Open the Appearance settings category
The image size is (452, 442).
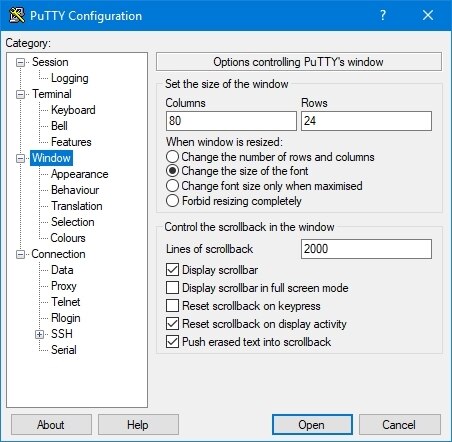coord(80,174)
